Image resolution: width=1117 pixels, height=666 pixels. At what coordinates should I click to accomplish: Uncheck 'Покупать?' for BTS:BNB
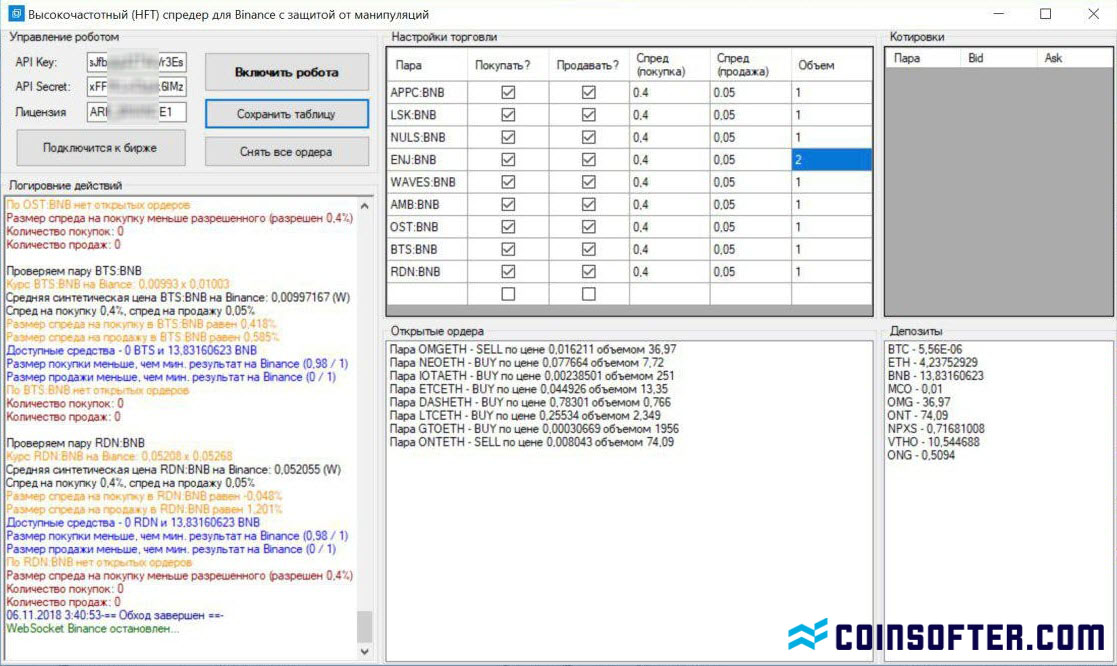point(508,249)
